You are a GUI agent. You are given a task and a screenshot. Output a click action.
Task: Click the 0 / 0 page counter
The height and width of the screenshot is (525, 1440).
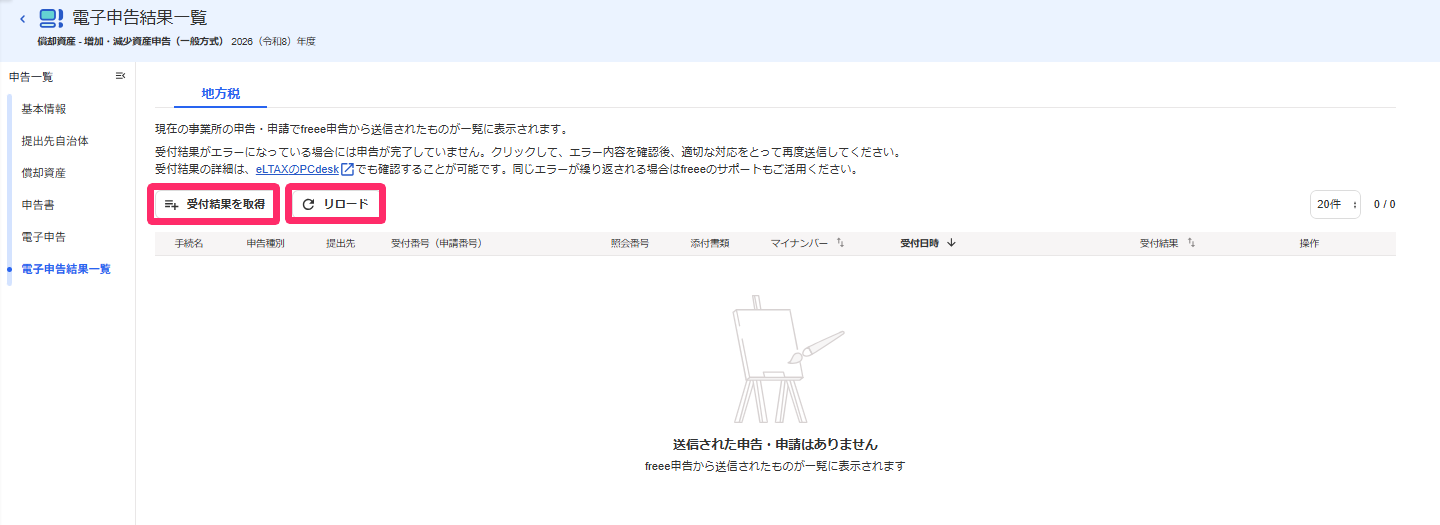pos(1384,204)
